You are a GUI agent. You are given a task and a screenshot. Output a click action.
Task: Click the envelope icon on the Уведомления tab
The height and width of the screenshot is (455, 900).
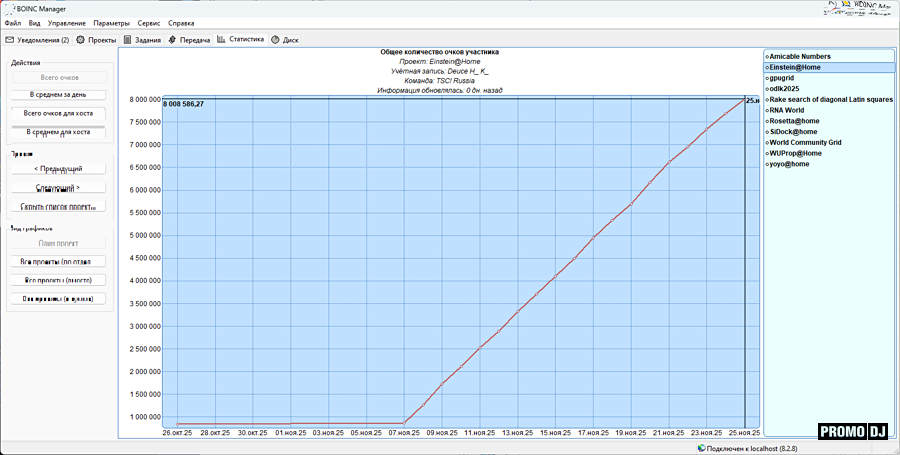10,40
